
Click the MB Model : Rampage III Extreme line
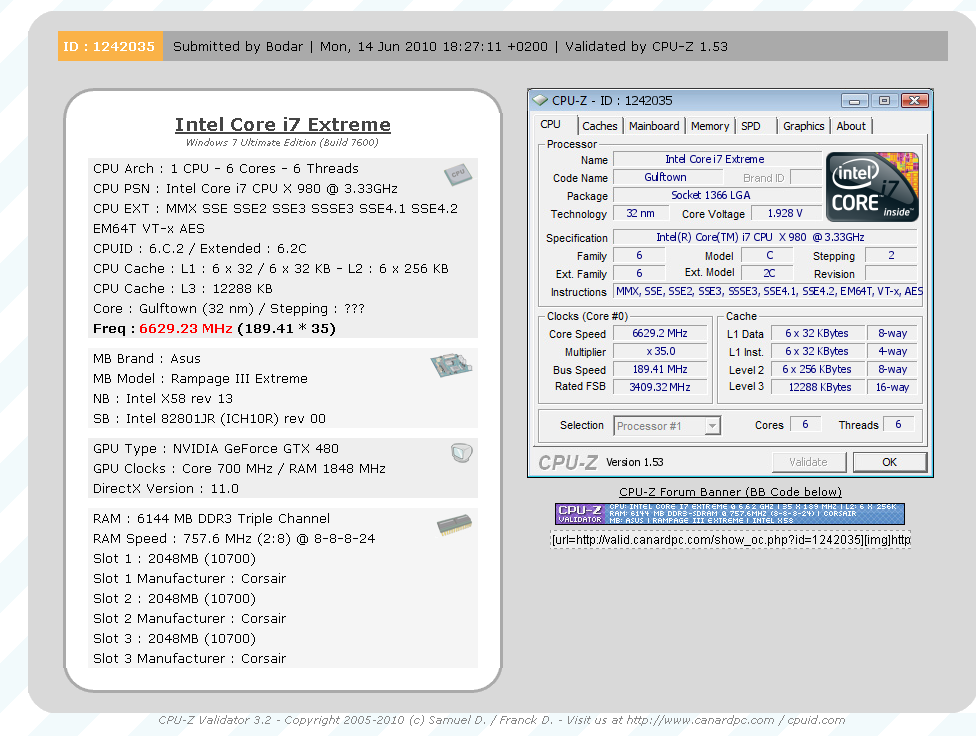pyautogui.click(x=200, y=379)
